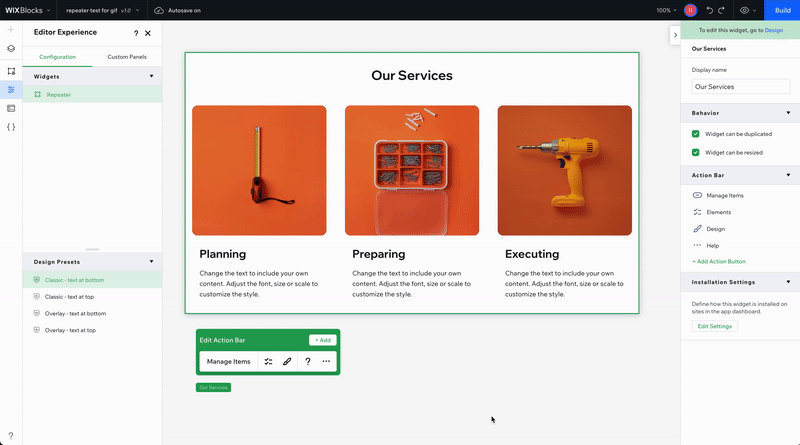Image resolution: width=800 pixels, height=445 pixels.
Task: Select Classic - text at top preset
Action: [92, 296]
